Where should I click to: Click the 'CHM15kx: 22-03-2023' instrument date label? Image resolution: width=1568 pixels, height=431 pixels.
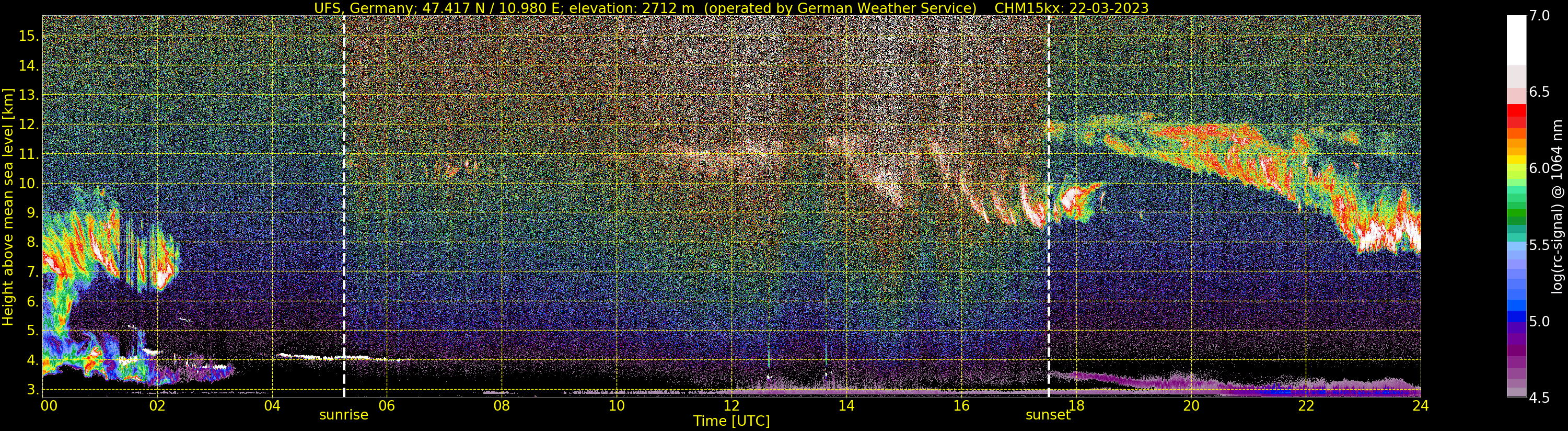(x=1071, y=8)
